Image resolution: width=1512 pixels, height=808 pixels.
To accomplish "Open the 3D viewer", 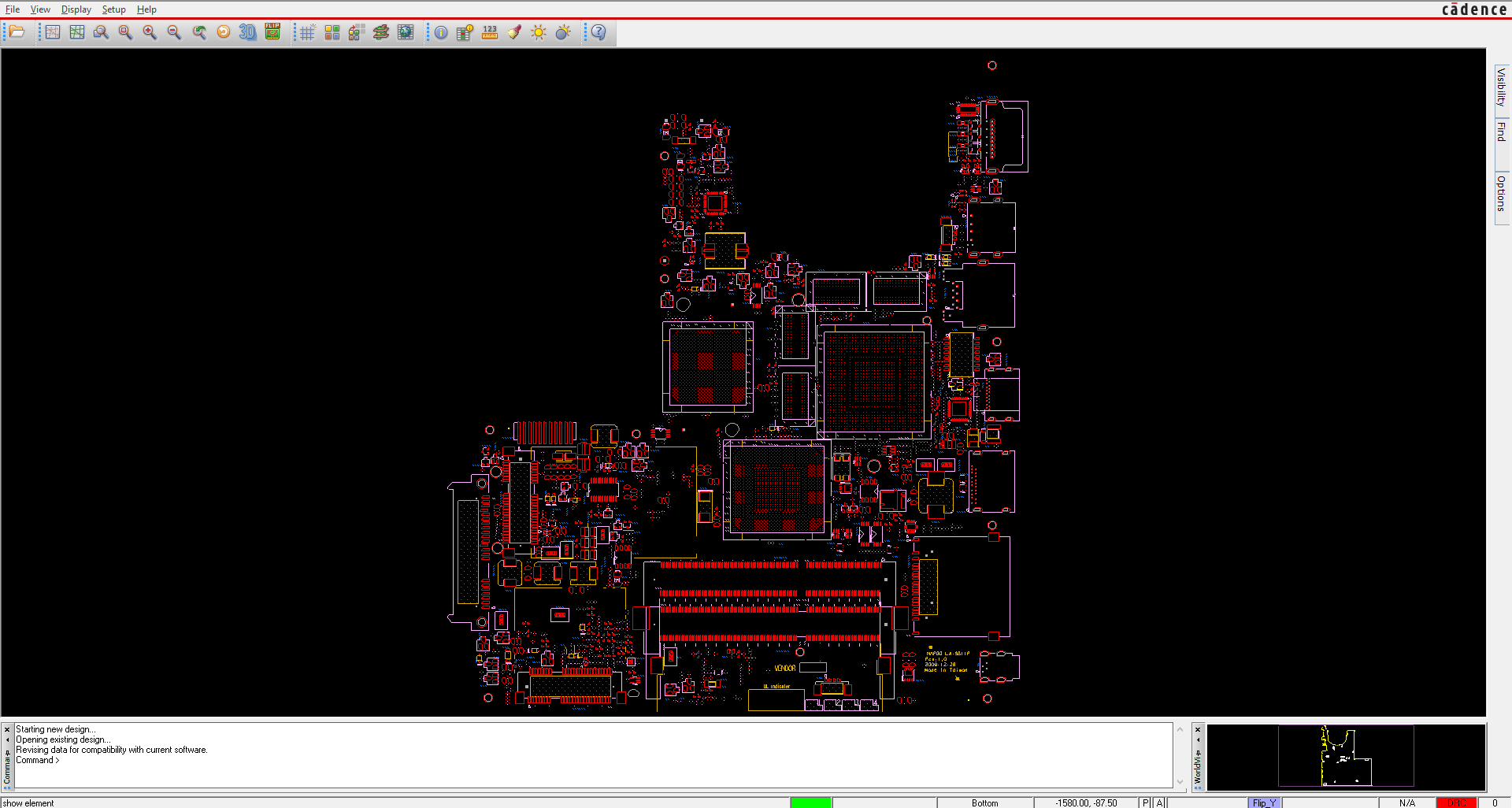I will [247, 32].
